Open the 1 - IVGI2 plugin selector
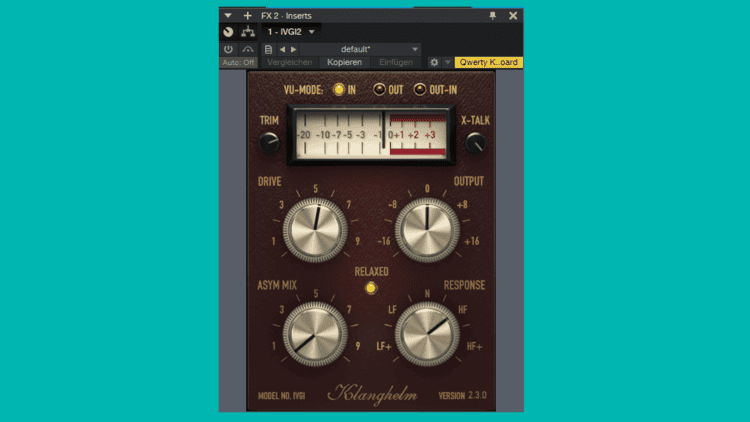The width and height of the screenshot is (750, 422). (x=291, y=32)
